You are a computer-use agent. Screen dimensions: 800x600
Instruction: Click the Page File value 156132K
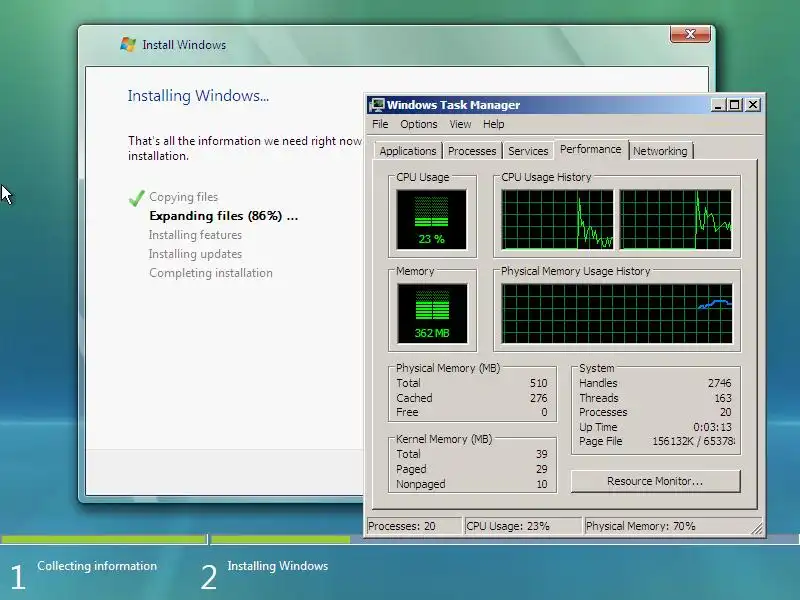click(x=673, y=441)
